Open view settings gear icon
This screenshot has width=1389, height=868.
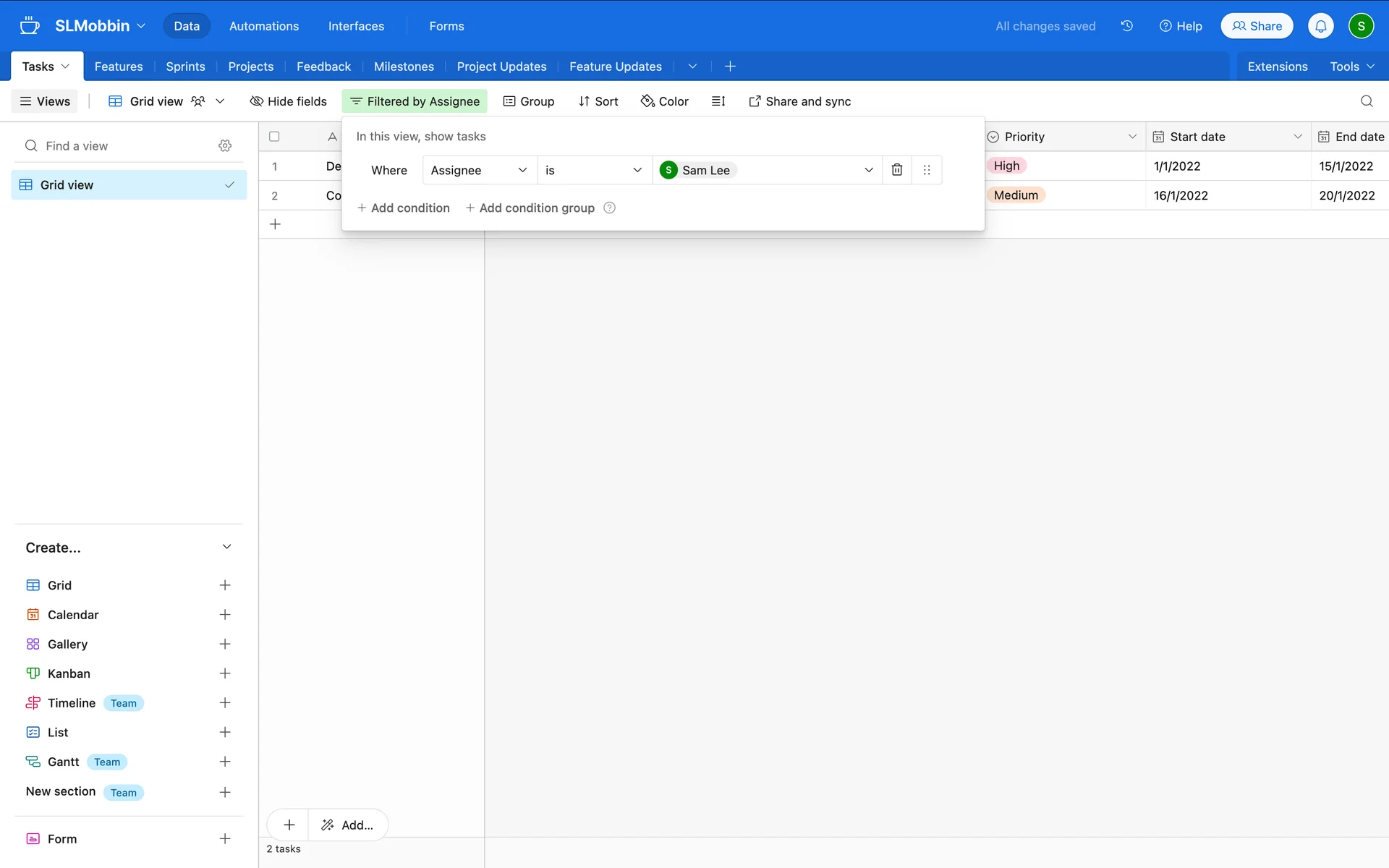click(x=225, y=146)
